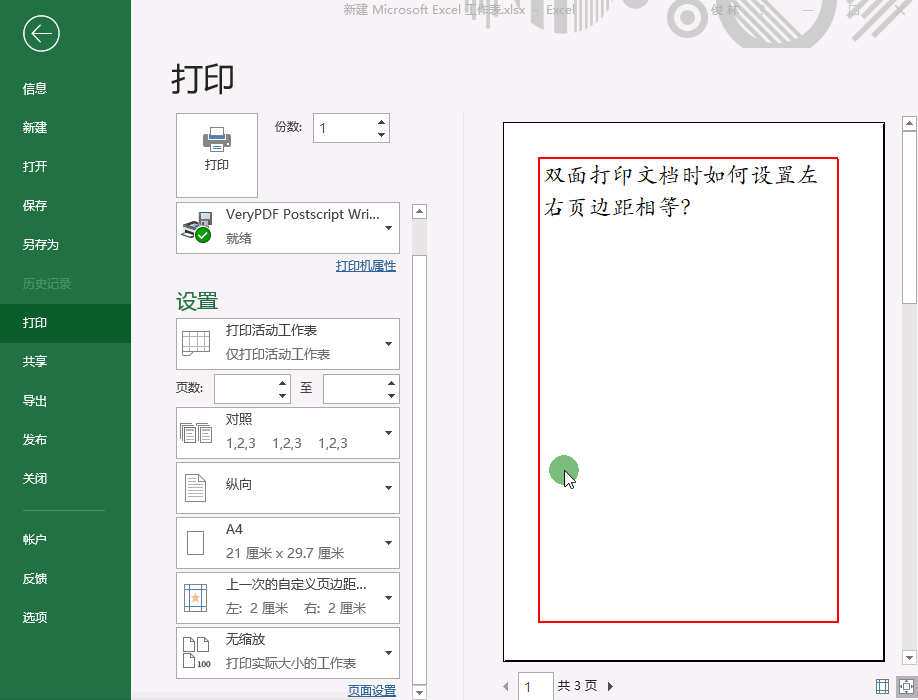Go to next preview page arrow
The width and height of the screenshot is (918, 700).
point(611,686)
